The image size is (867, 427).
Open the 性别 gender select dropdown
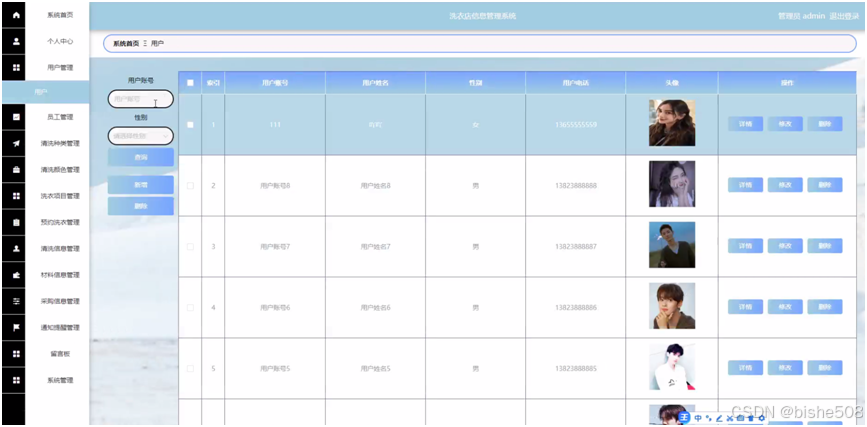pyautogui.click(x=140, y=136)
